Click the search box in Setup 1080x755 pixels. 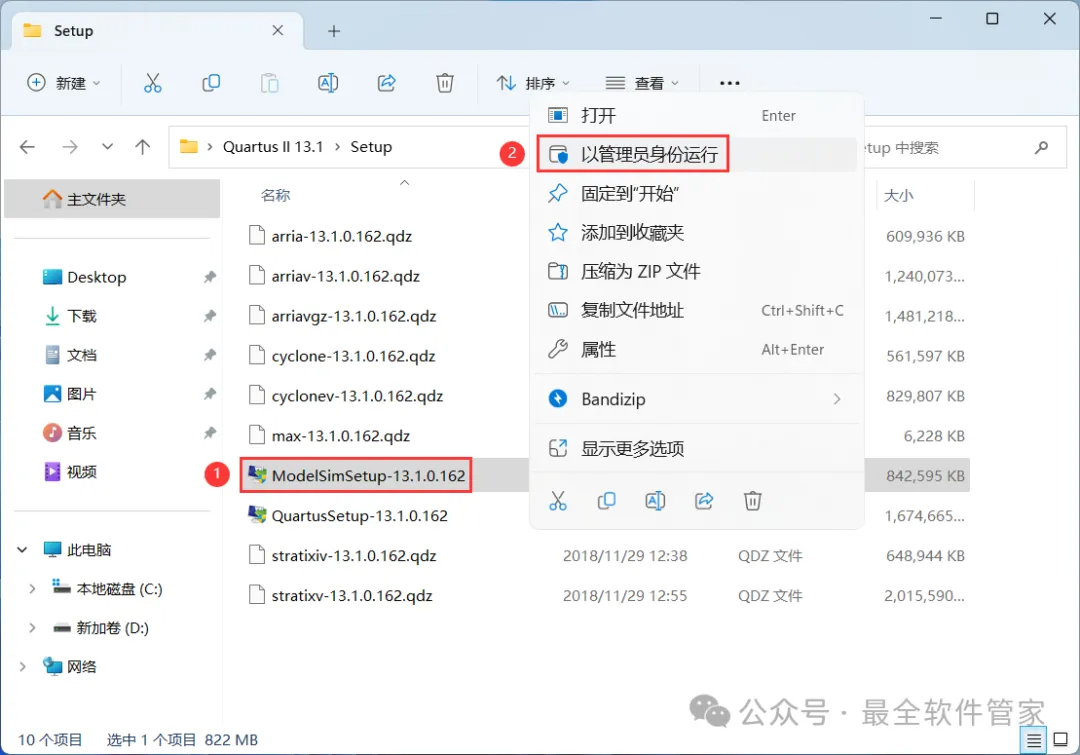(964, 147)
